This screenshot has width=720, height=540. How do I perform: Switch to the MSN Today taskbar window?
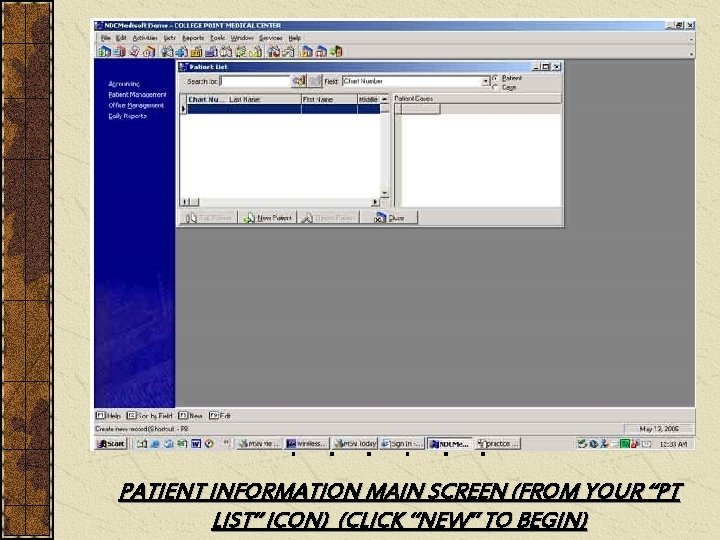(355, 444)
